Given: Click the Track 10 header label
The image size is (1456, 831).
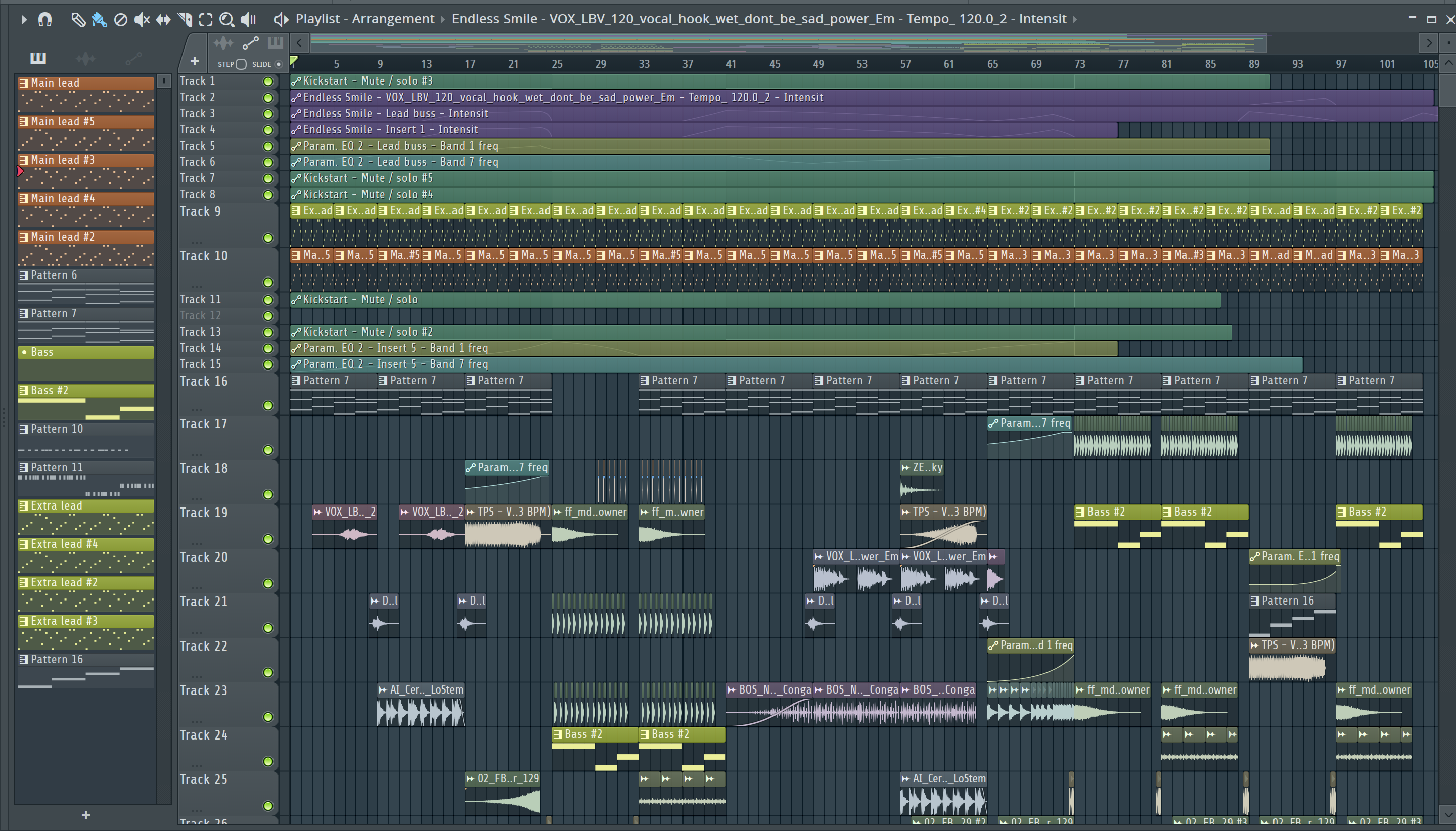Looking at the screenshot, I should (x=204, y=256).
